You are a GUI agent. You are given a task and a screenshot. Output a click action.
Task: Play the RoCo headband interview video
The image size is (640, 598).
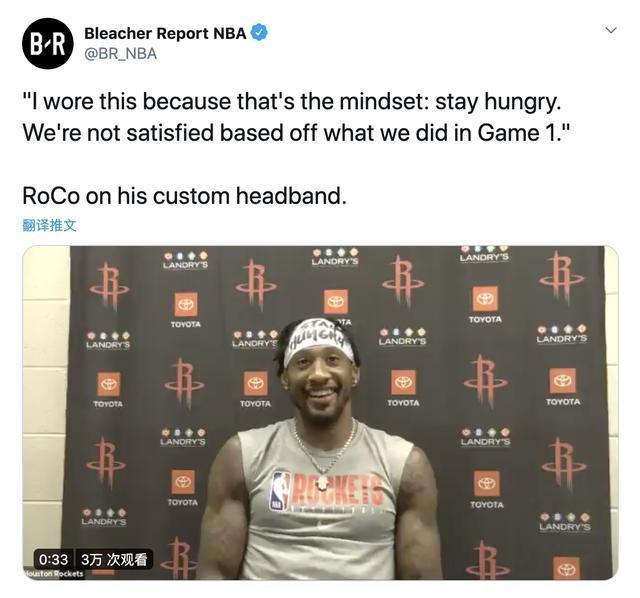pos(320,412)
